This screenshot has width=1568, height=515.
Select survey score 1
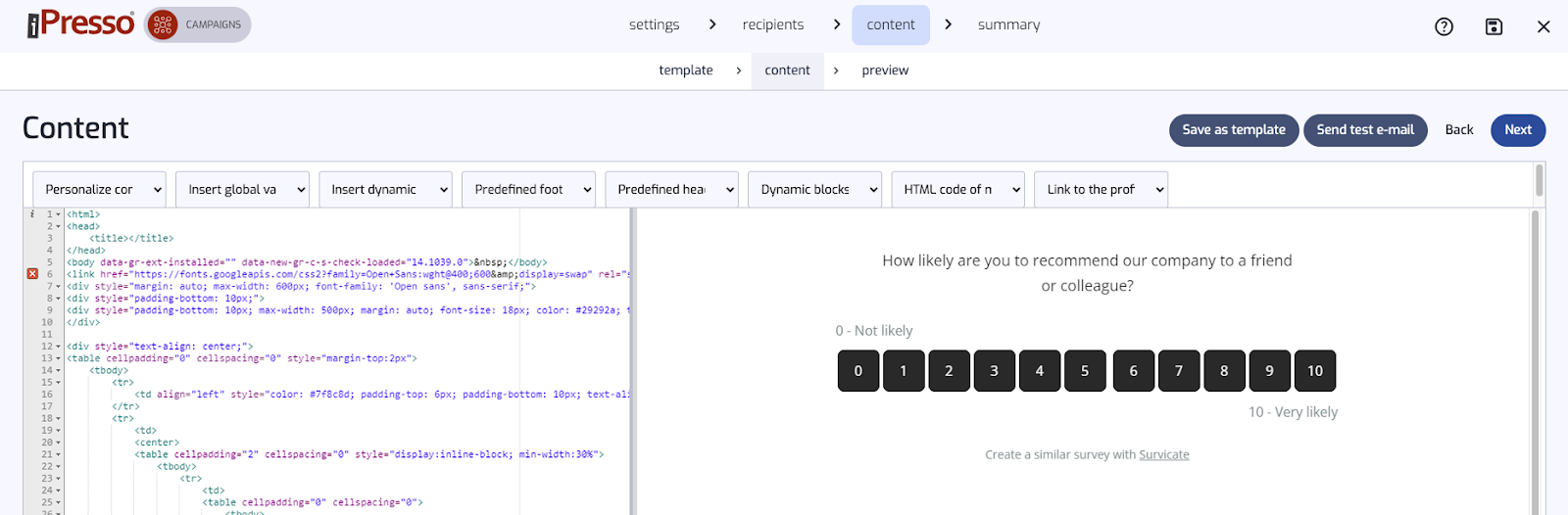(904, 371)
